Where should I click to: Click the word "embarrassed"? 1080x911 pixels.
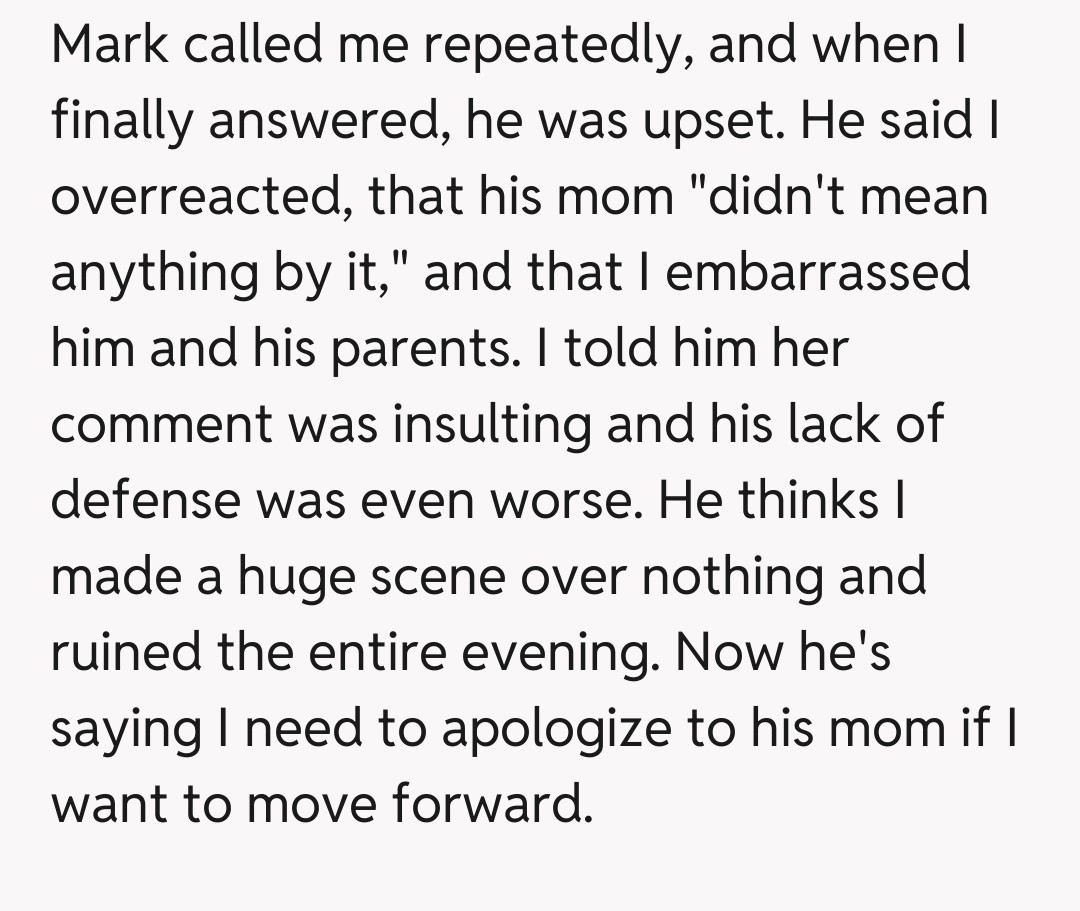click(x=818, y=273)
